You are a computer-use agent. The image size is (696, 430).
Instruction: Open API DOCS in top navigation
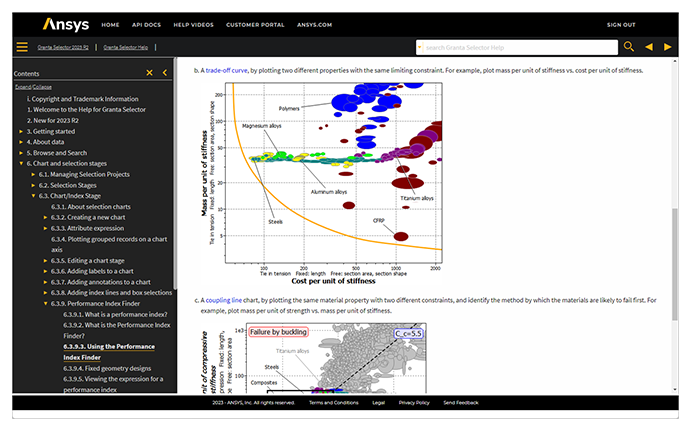point(146,25)
